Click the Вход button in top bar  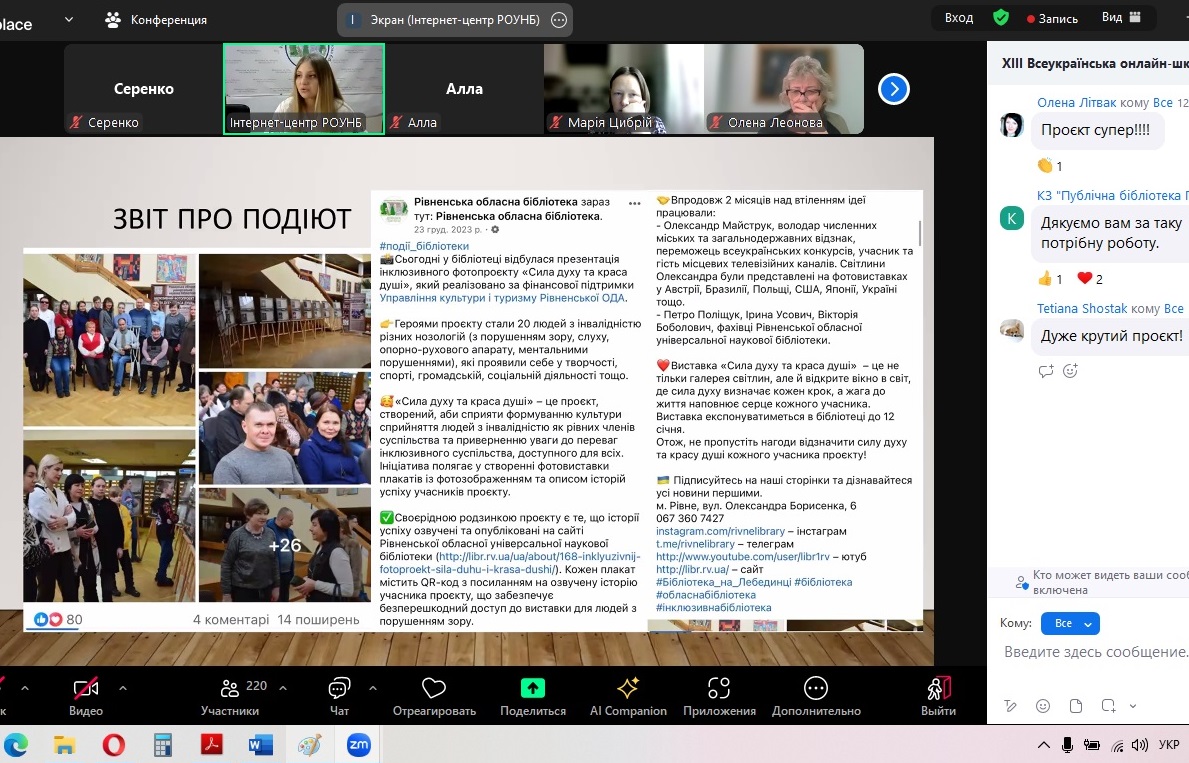tap(958, 18)
